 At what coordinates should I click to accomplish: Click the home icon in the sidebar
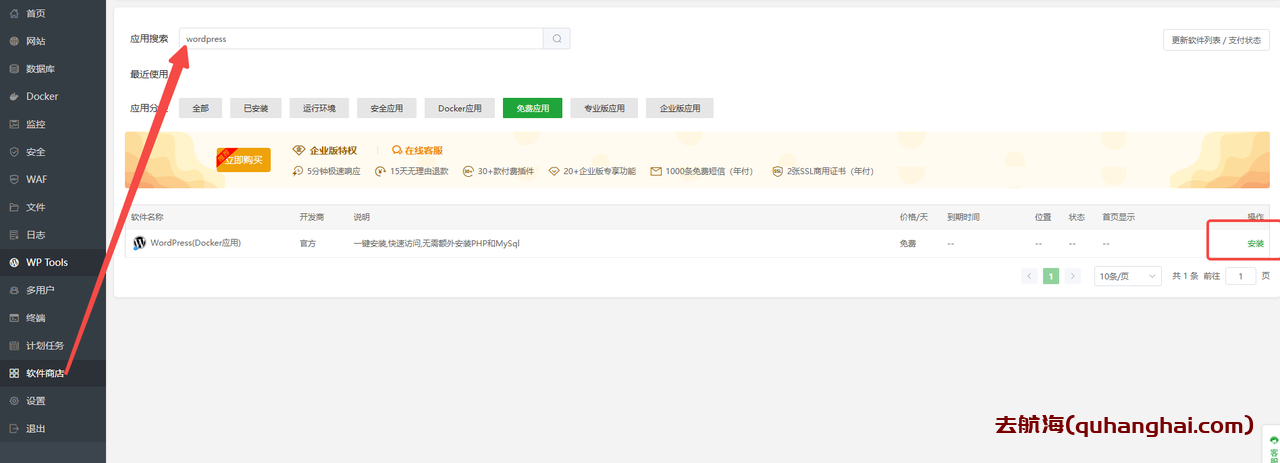point(14,13)
